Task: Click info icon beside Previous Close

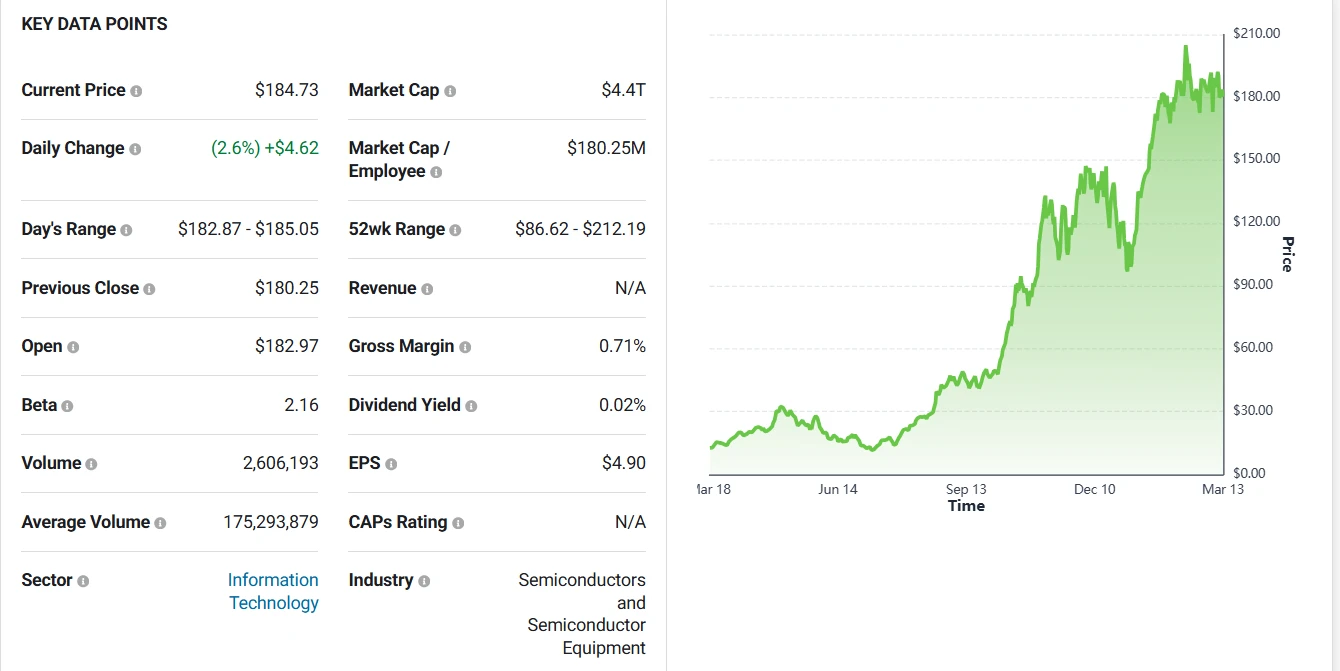Action: coord(149,289)
